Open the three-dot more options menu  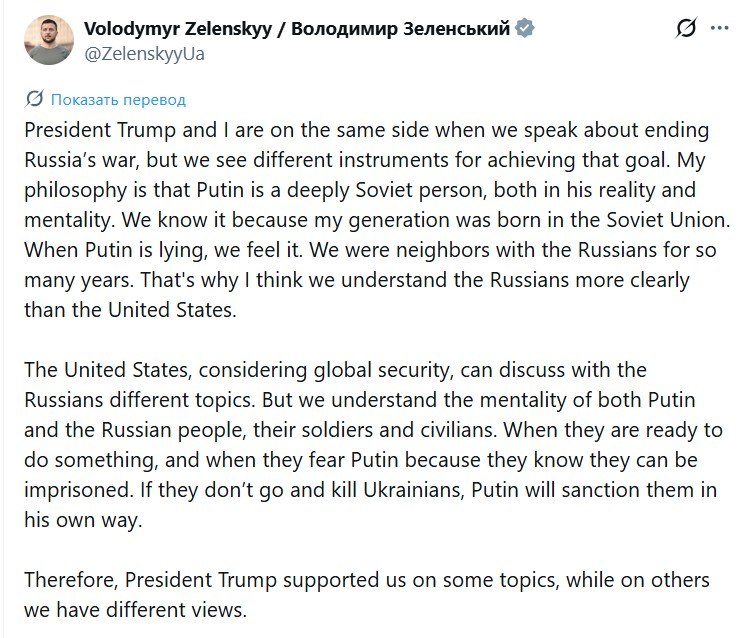[719, 28]
